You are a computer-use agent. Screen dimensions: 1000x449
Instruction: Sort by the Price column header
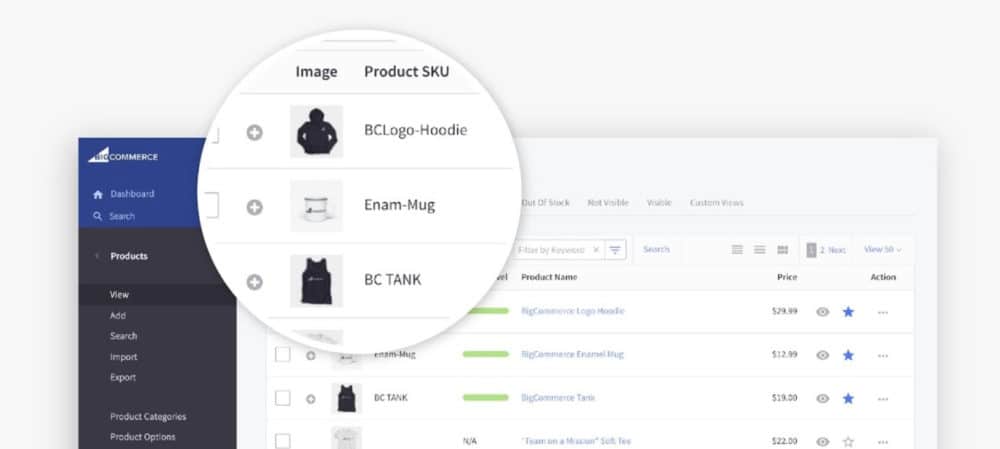coord(786,277)
